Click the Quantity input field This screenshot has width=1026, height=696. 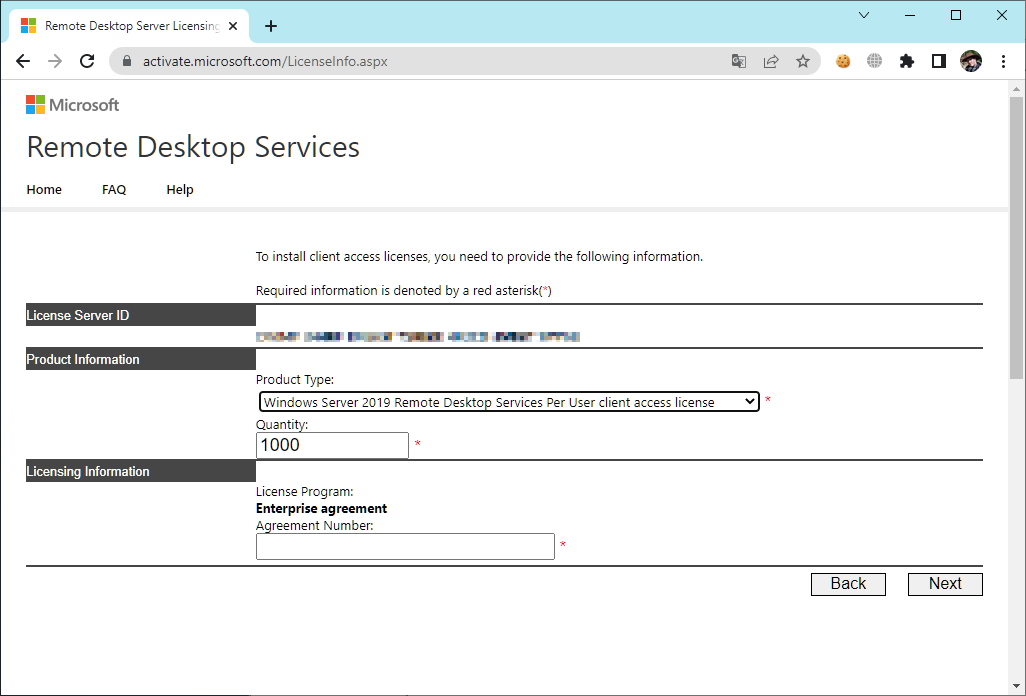point(332,445)
